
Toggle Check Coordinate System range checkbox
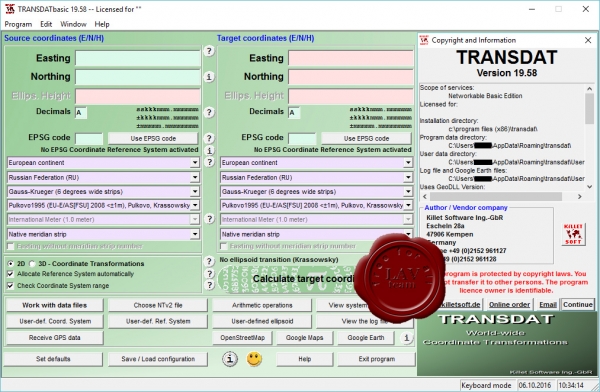pyautogui.click(x=10, y=286)
